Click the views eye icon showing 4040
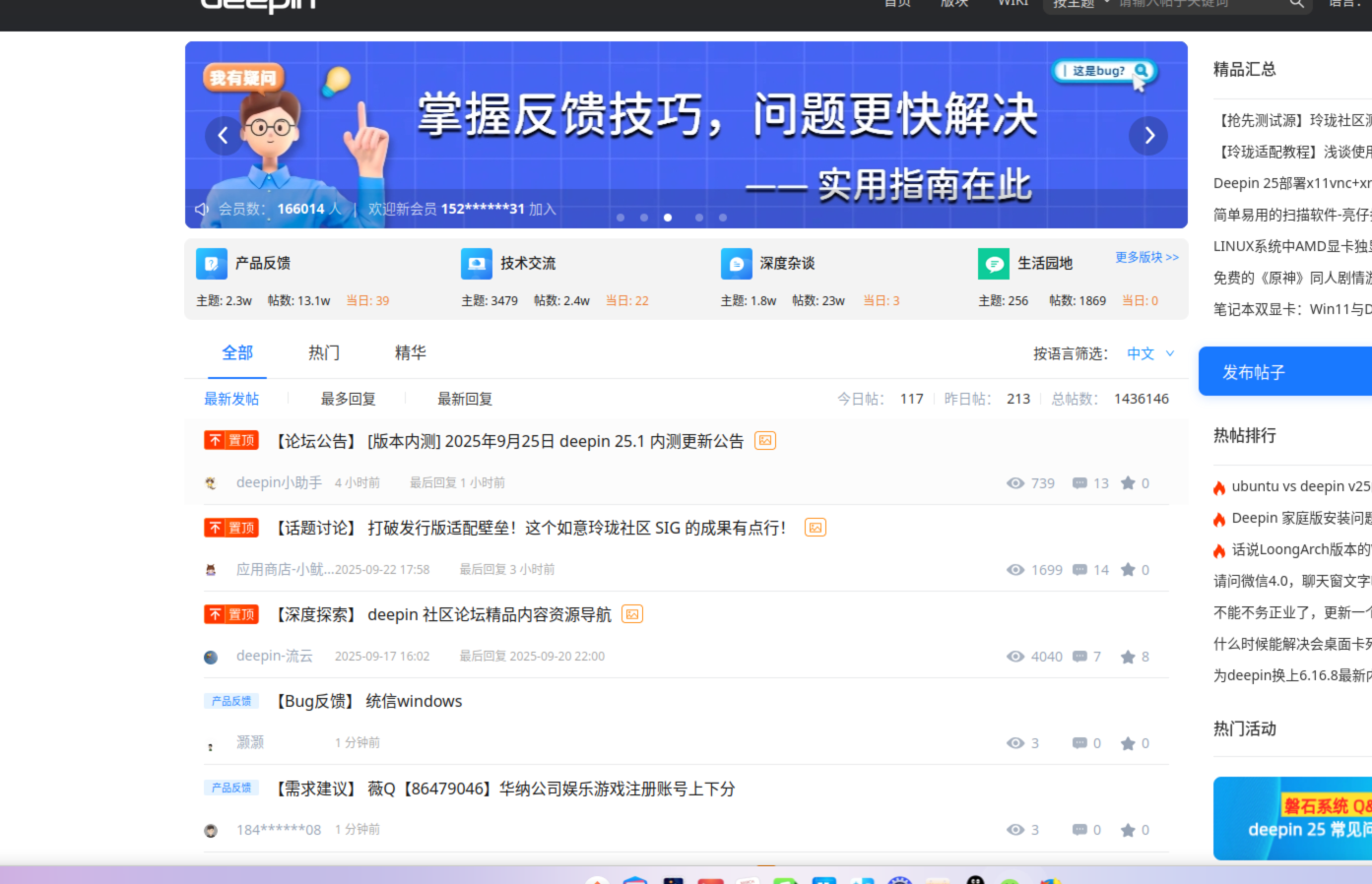The height and width of the screenshot is (884, 1372). click(1015, 657)
